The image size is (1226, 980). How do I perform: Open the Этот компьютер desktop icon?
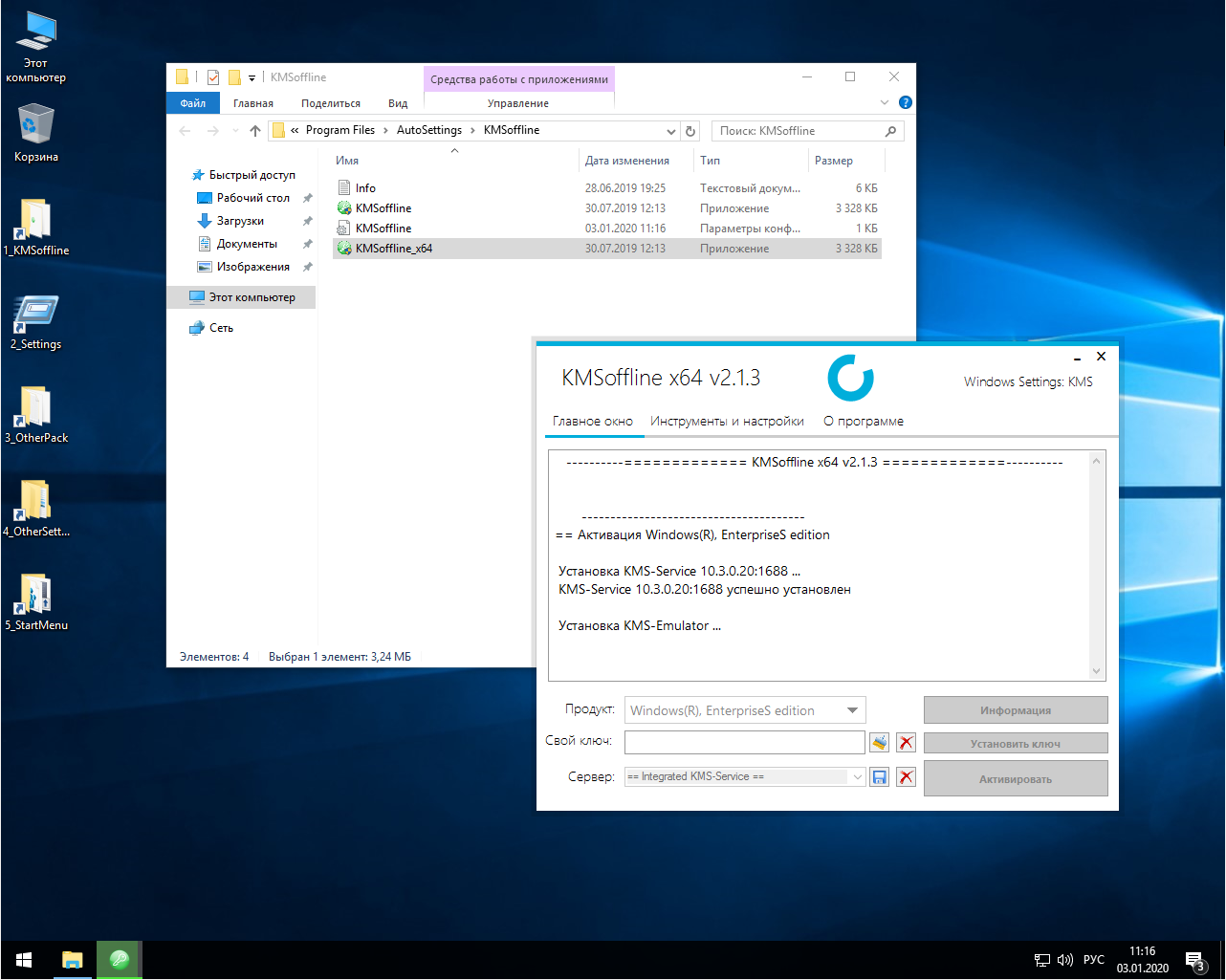click(x=35, y=46)
